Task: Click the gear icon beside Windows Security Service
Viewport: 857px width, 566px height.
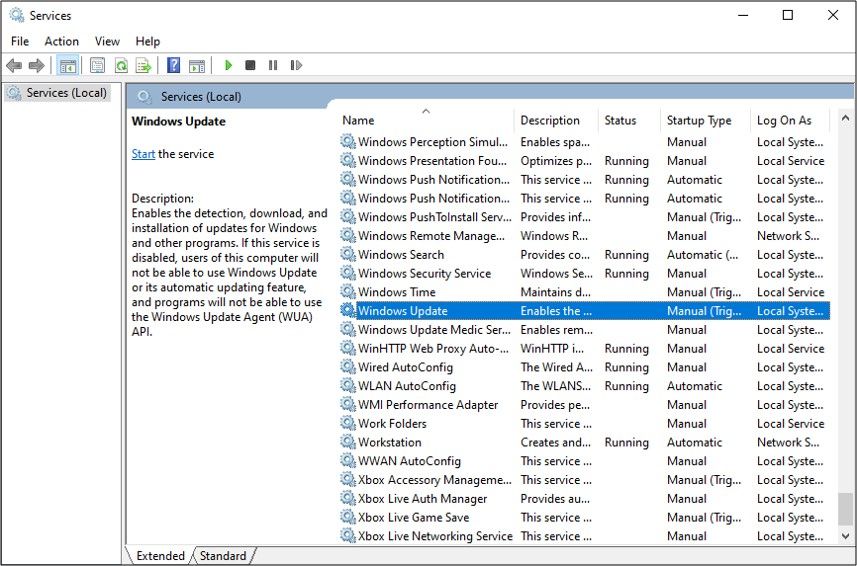Action: [348, 273]
